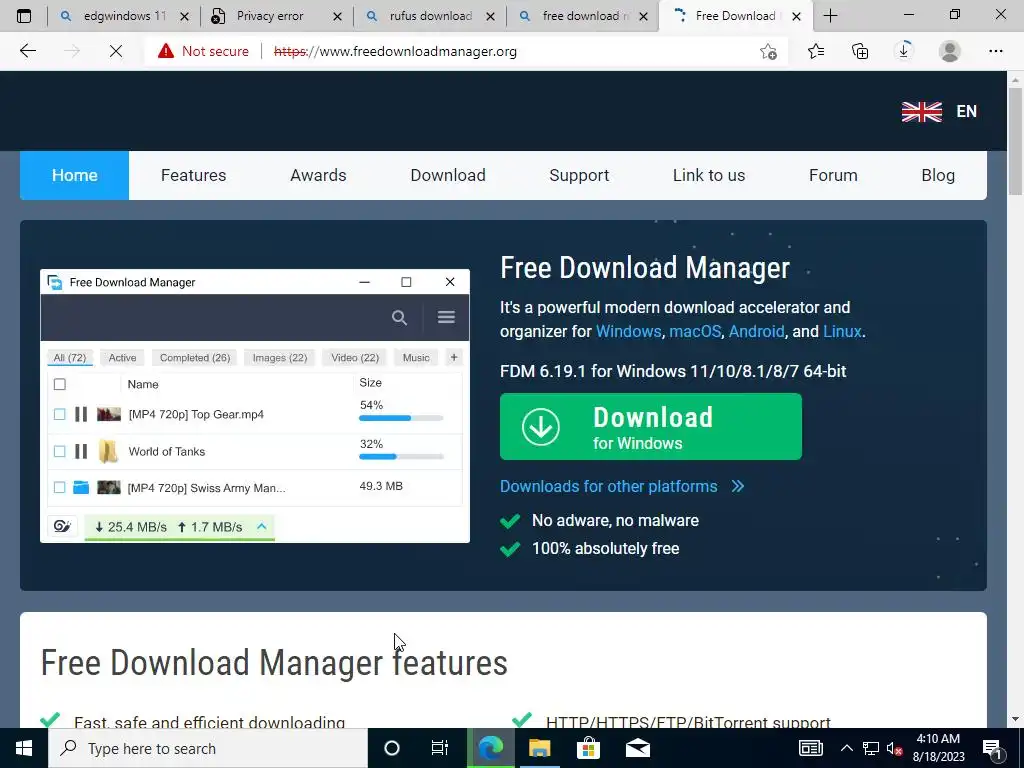
Task: Open the Features navigation item
Action: point(193,175)
